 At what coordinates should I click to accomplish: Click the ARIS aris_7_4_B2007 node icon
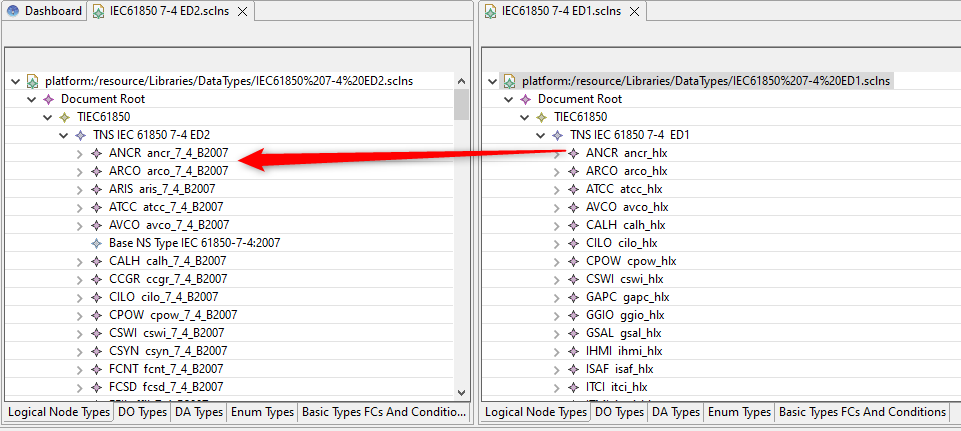click(96, 189)
